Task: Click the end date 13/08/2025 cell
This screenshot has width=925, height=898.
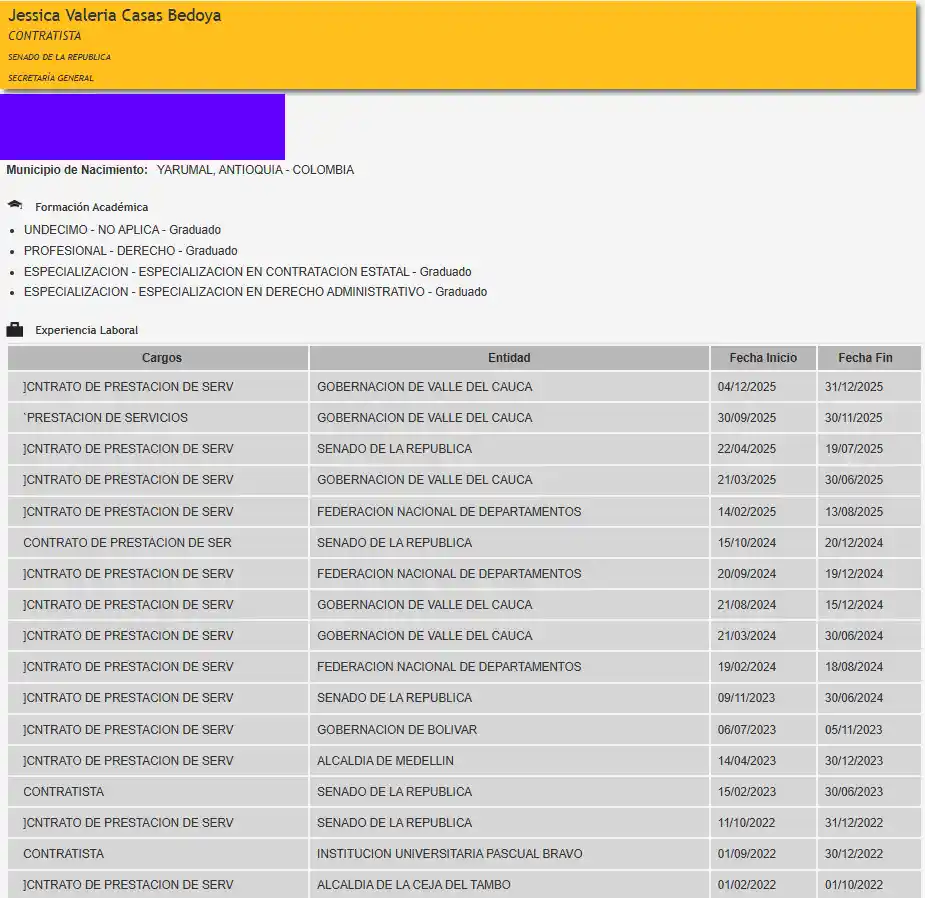Action: click(853, 512)
